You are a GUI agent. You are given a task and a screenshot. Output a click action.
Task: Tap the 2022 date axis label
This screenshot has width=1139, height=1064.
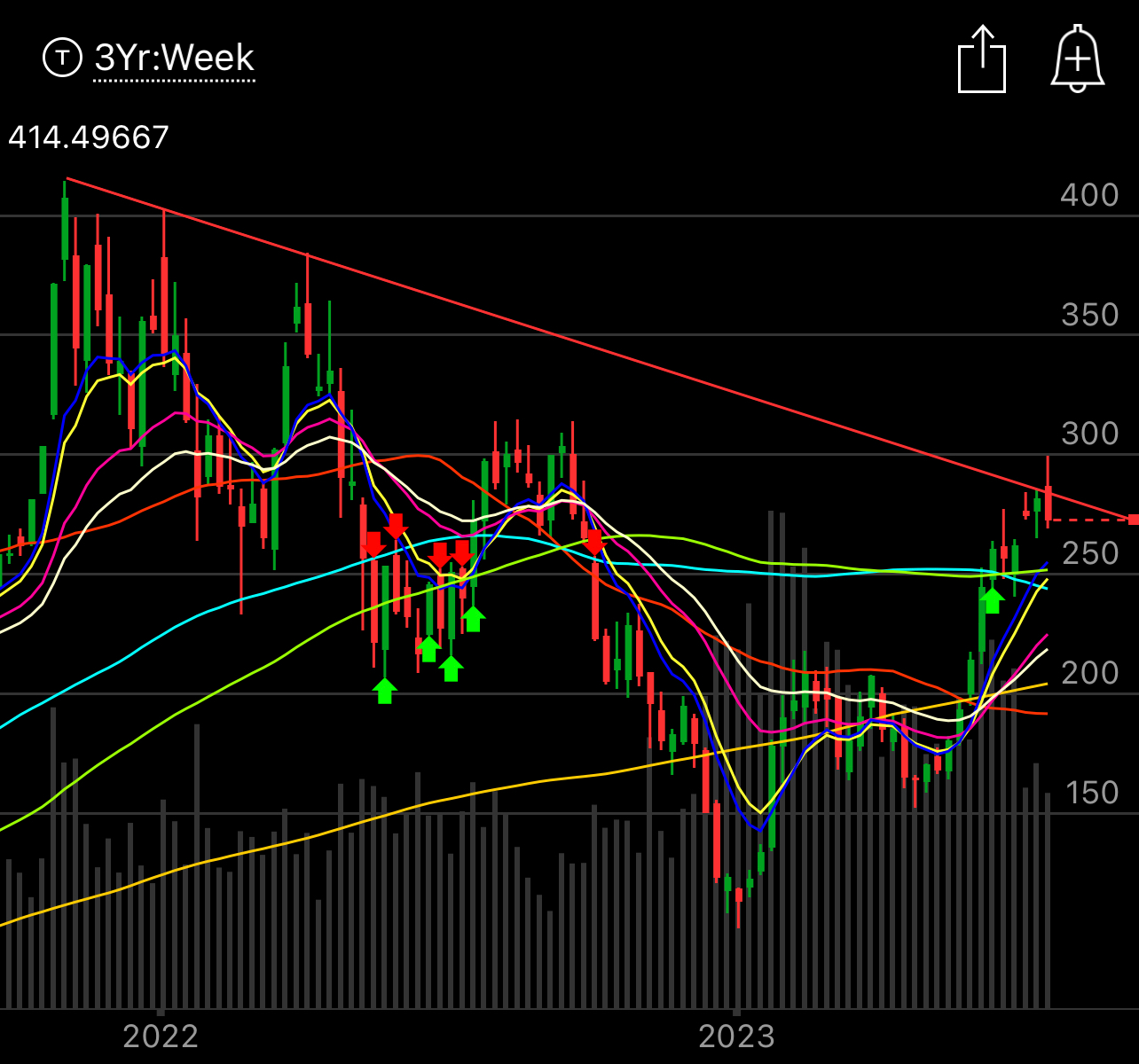click(161, 1037)
